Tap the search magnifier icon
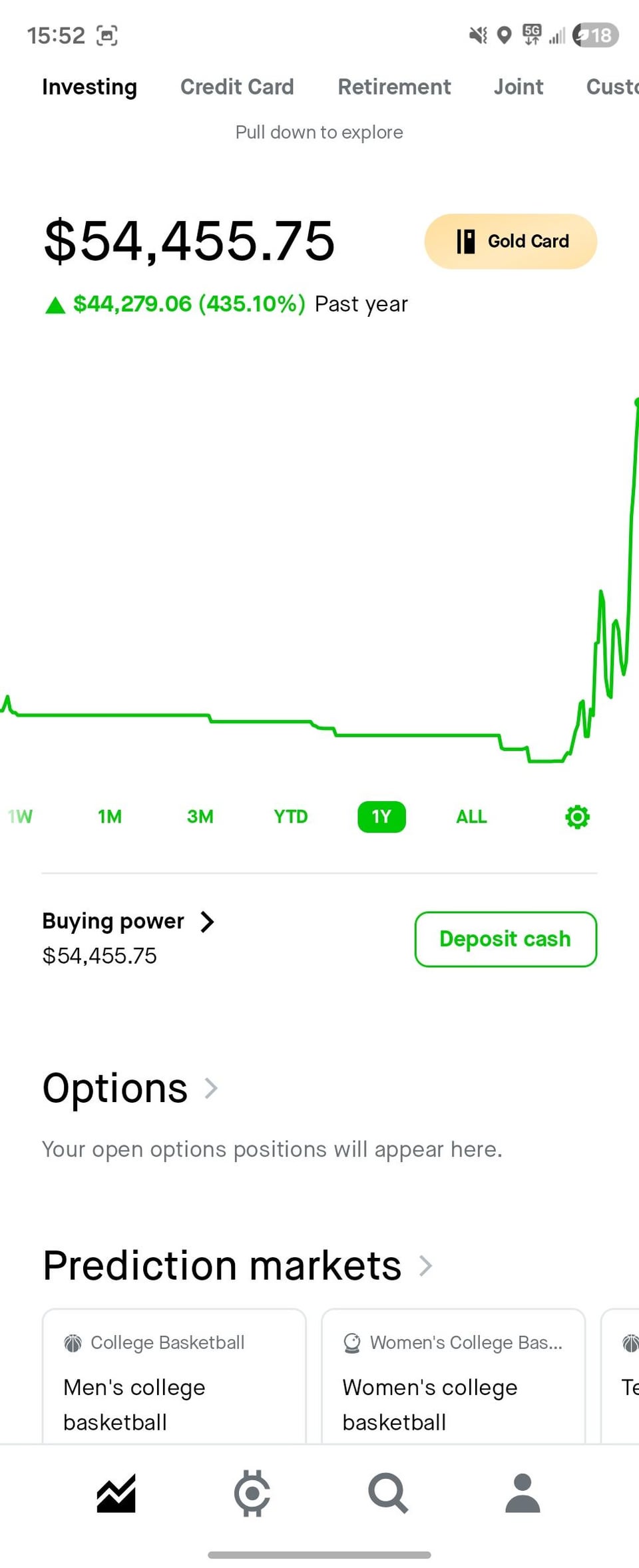Image resolution: width=639 pixels, height=1568 pixels. 388,1493
